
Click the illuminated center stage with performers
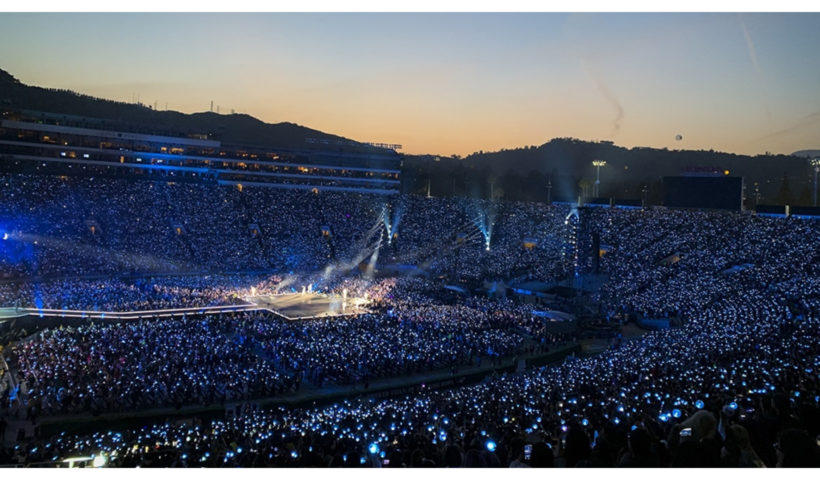(309, 302)
